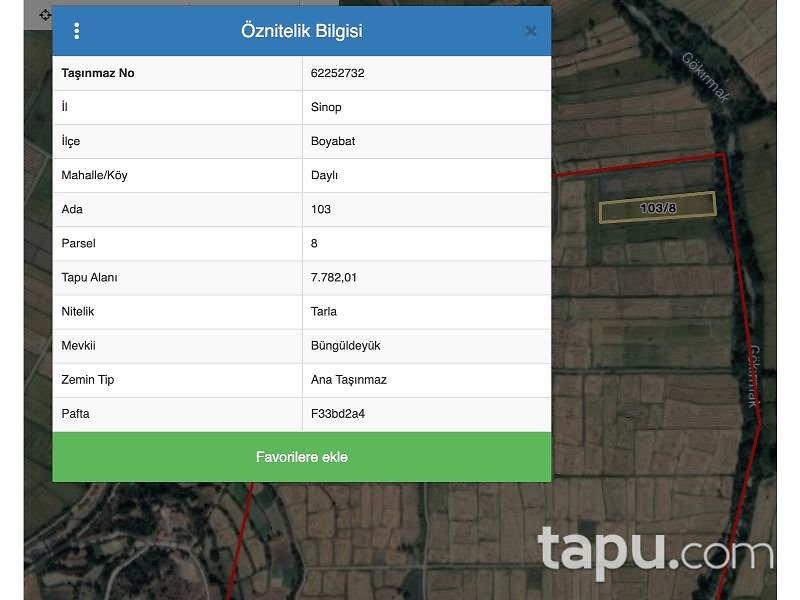The image size is (800, 600).
Task: Select the Nitelik value Tarla
Action: (325, 311)
